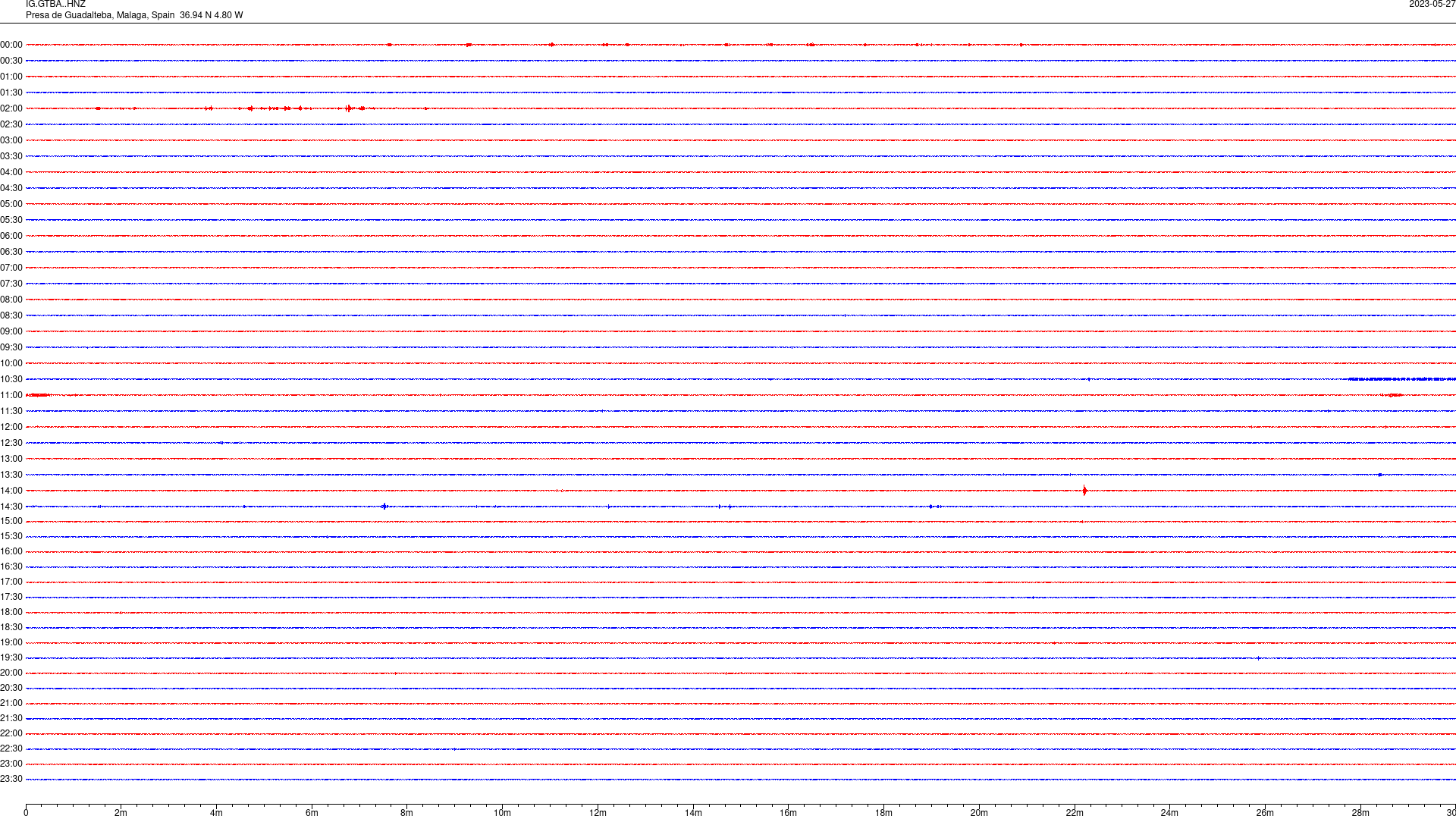The width and height of the screenshot is (1456, 819).
Task: Click the 8m tick label on the time axis
Action: (x=407, y=813)
